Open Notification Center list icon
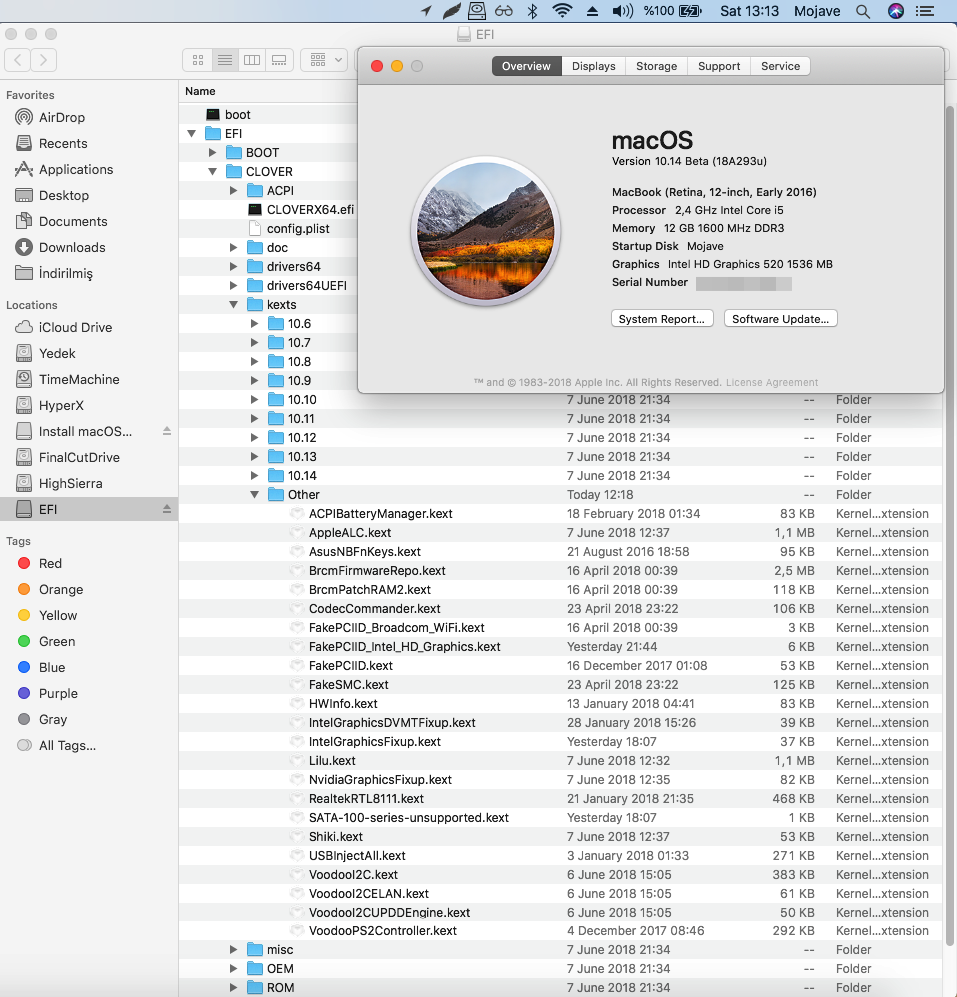 pos(925,11)
